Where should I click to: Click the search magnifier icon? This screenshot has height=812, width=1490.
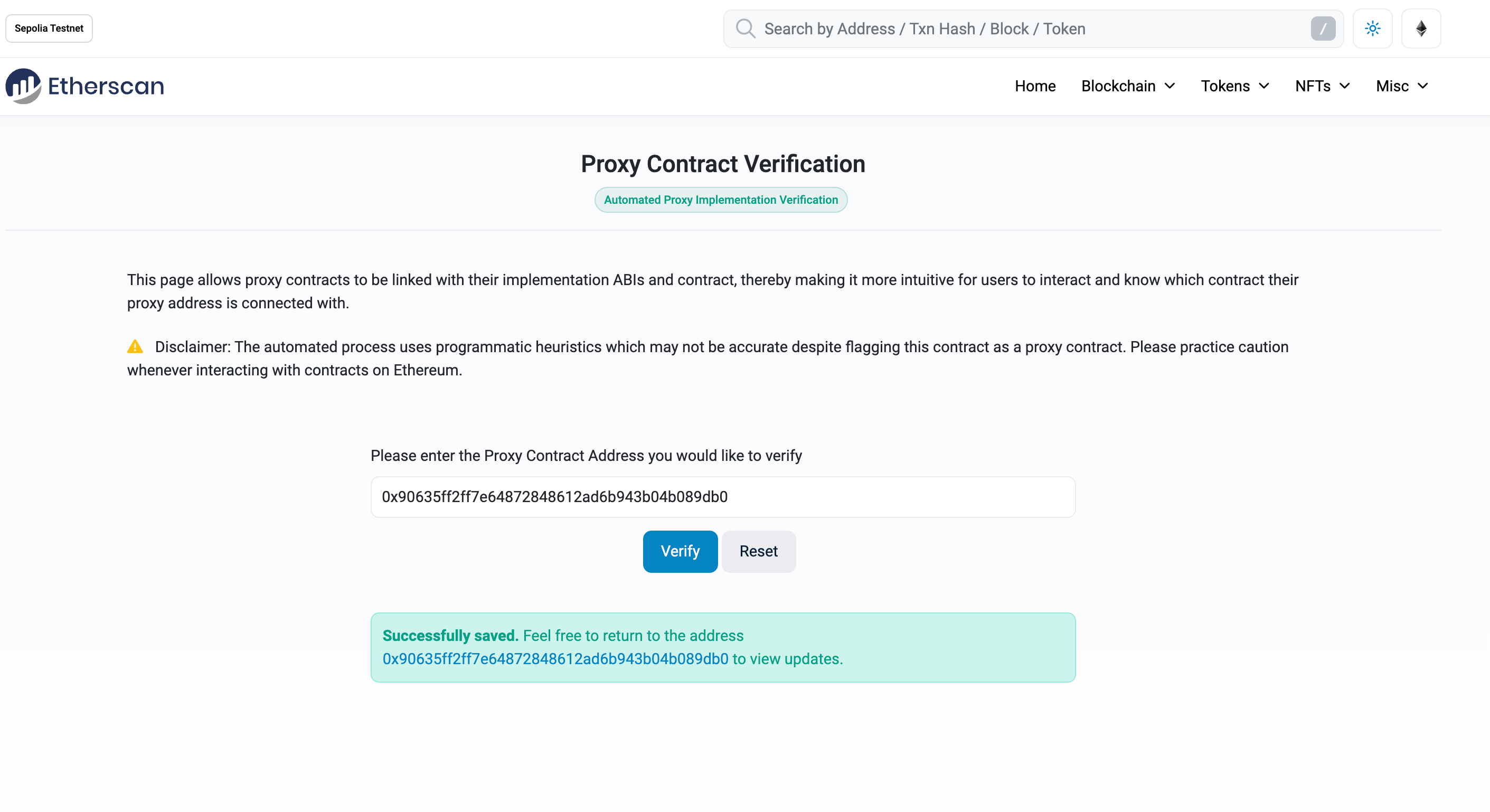pyautogui.click(x=745, y=29)
